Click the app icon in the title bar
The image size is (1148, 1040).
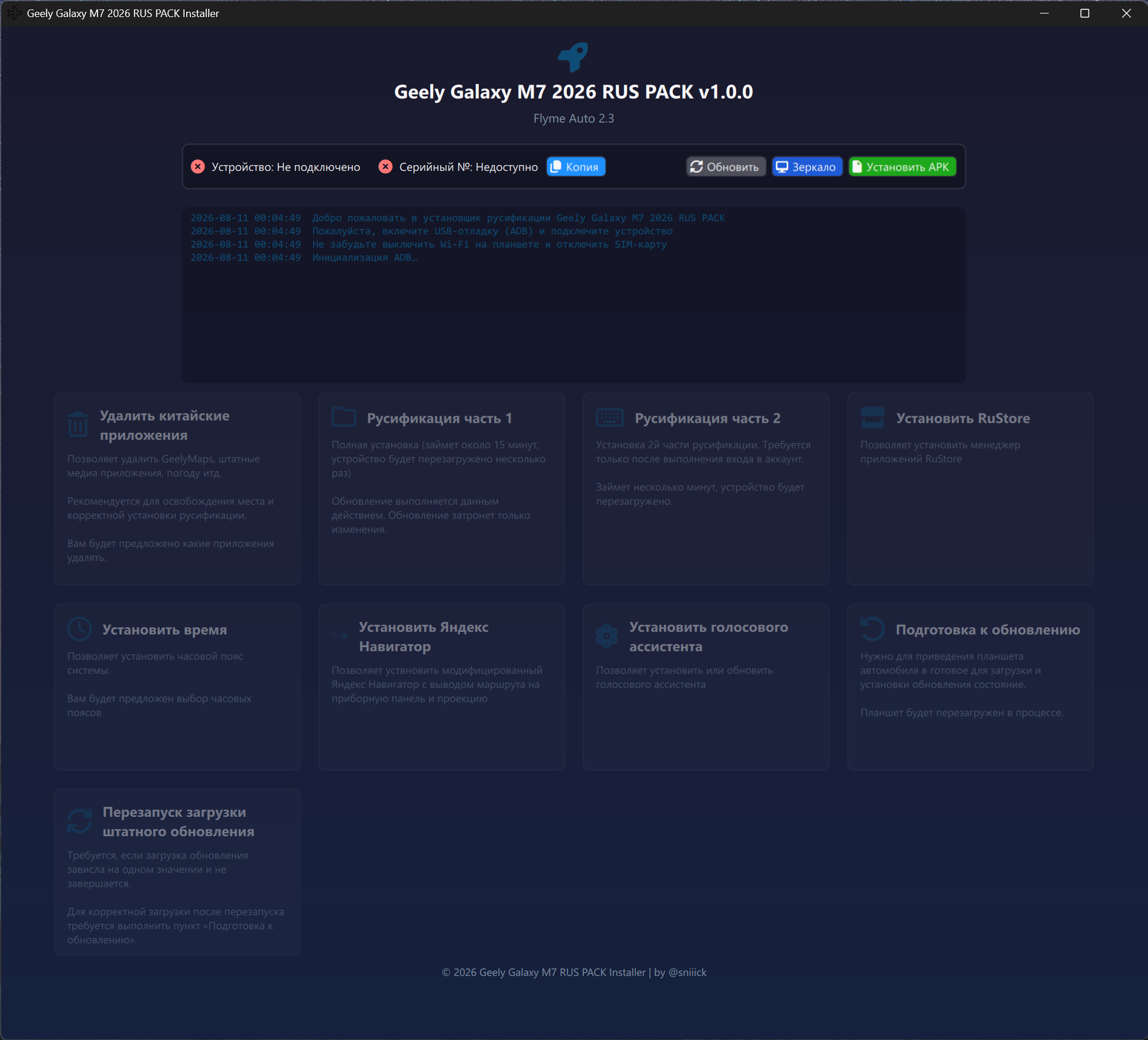coord(14,13)
